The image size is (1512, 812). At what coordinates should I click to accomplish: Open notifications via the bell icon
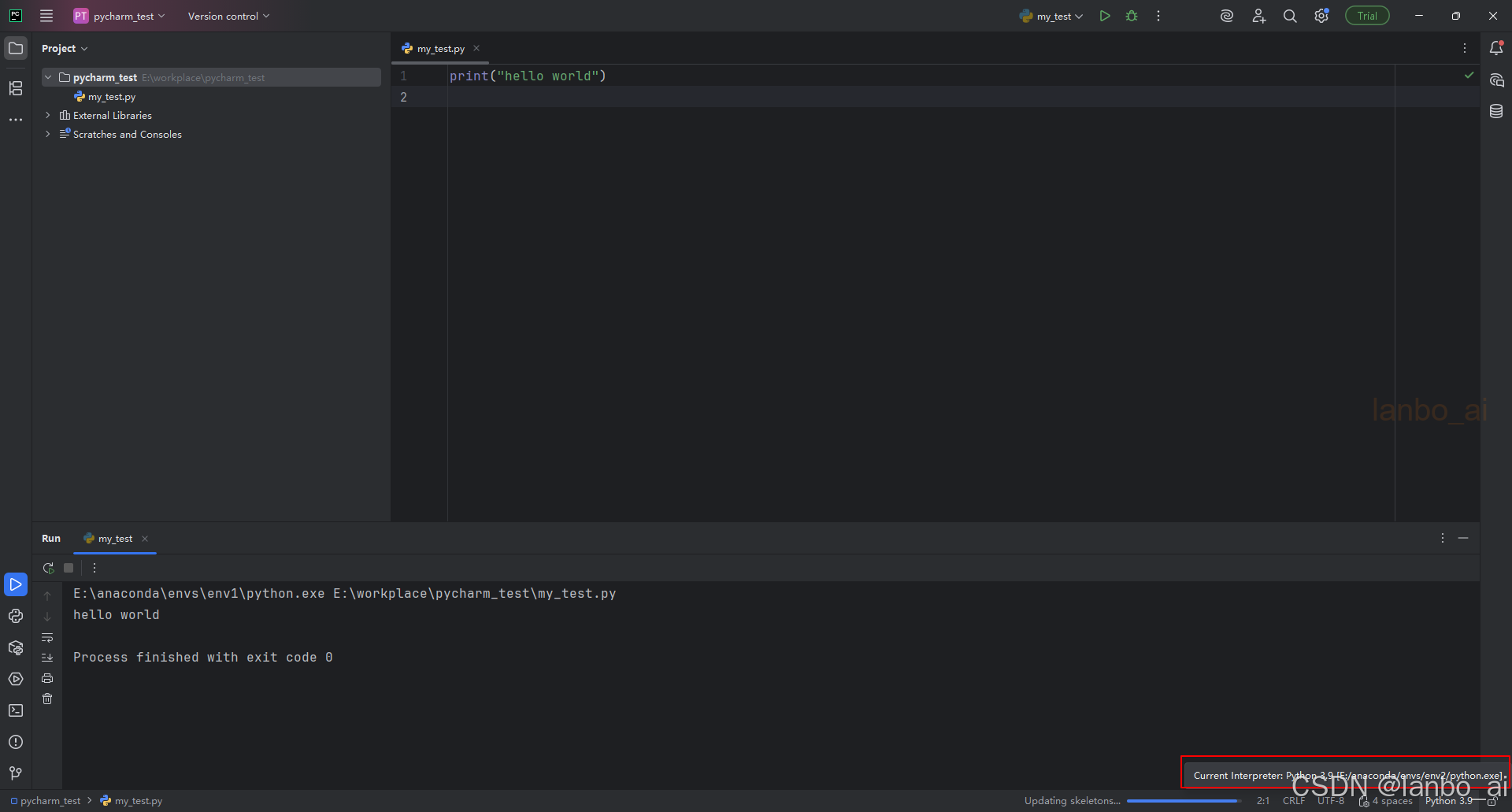pos(1495,48)
